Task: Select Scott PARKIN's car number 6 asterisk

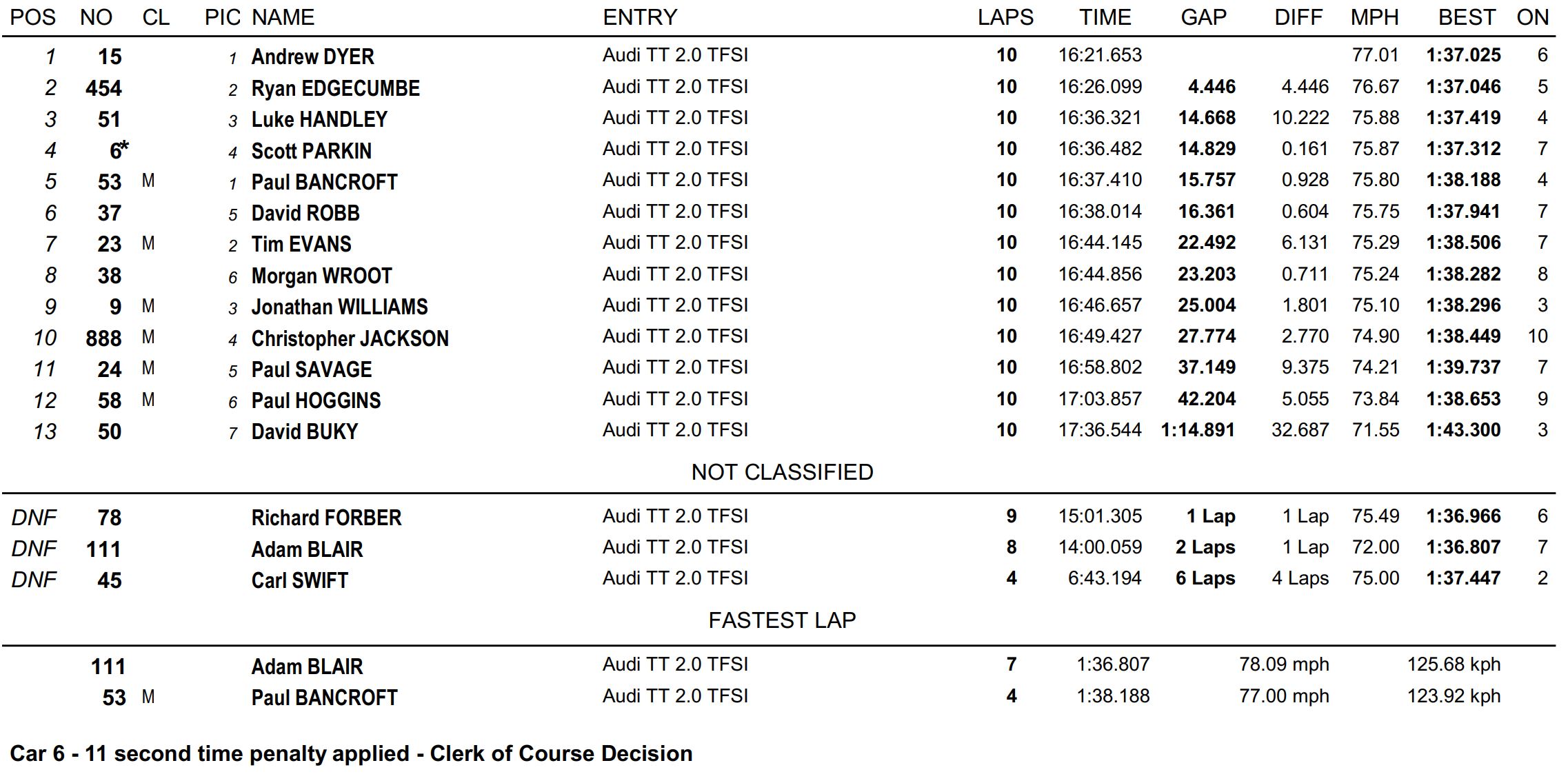Action: [119, 150]
